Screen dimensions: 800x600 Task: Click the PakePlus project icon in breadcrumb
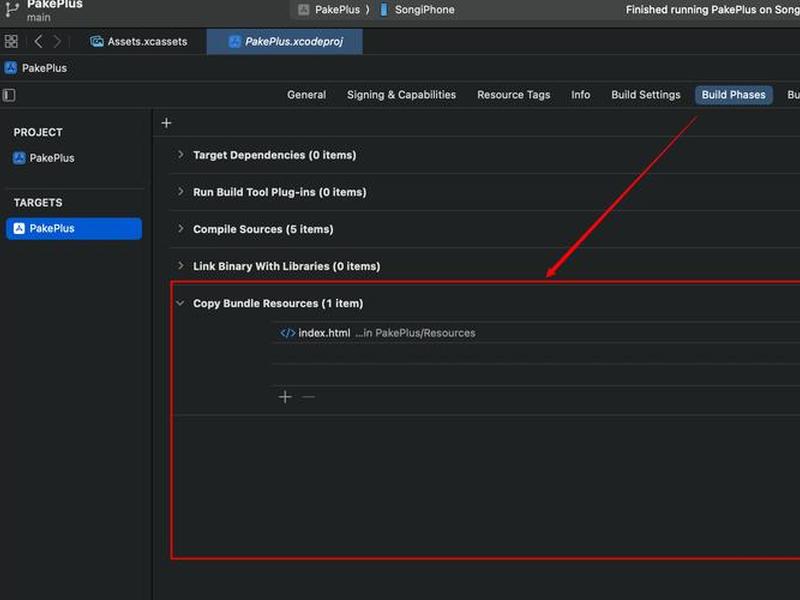(11, 68)
